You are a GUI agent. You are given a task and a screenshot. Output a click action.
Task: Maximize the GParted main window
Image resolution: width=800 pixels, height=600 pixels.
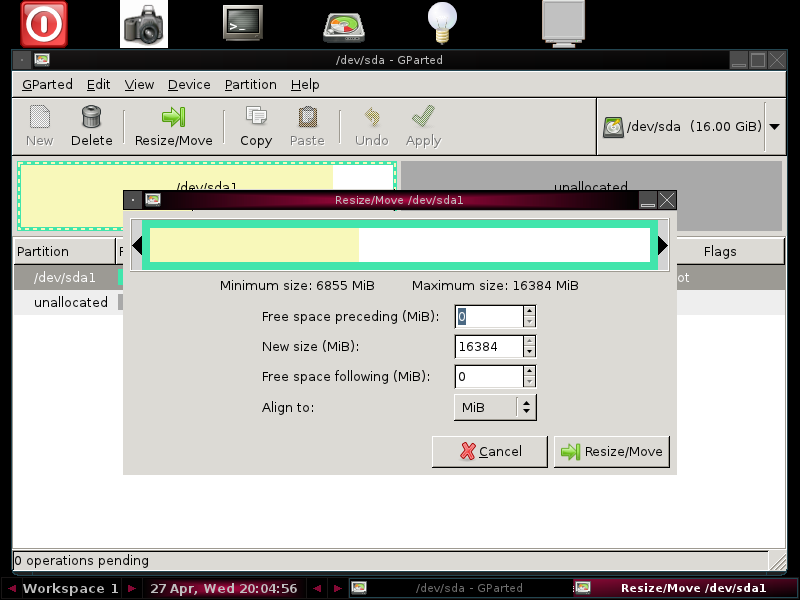click(758, 60)
